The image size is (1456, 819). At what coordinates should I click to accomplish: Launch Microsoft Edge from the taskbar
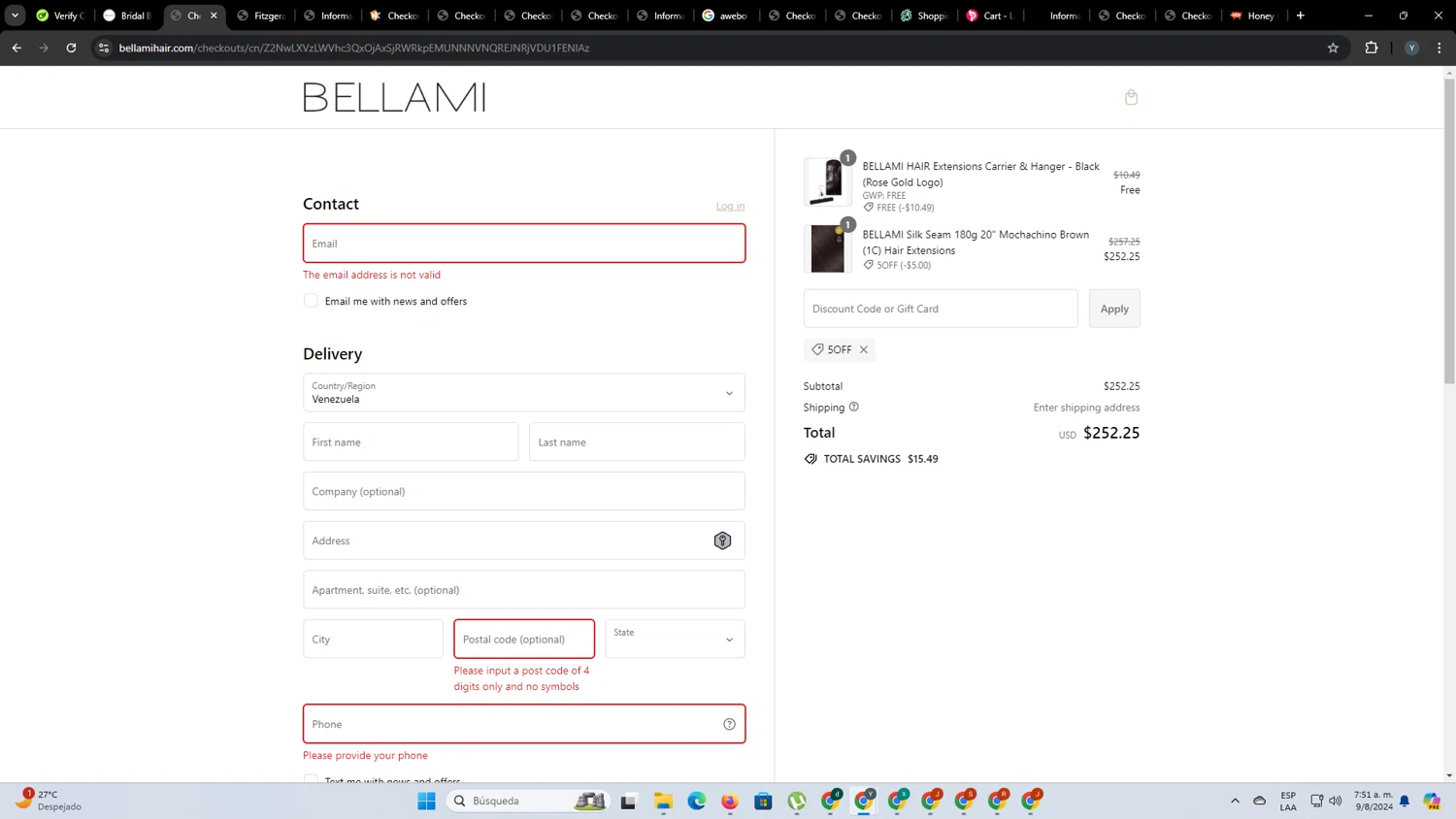(697, 801)
